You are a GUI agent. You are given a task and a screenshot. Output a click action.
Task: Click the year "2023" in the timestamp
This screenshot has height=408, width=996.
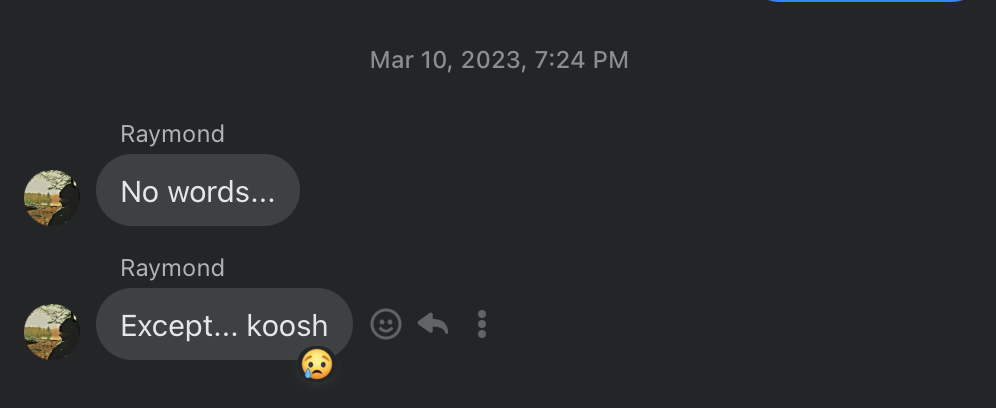point(493,60)
